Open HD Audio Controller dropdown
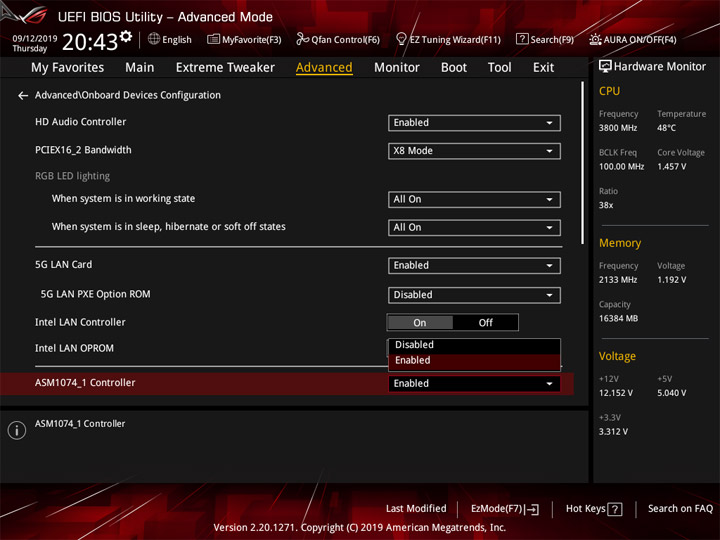Image resolution: width=720 pixels, height=540 pixels. coord(474,123)
